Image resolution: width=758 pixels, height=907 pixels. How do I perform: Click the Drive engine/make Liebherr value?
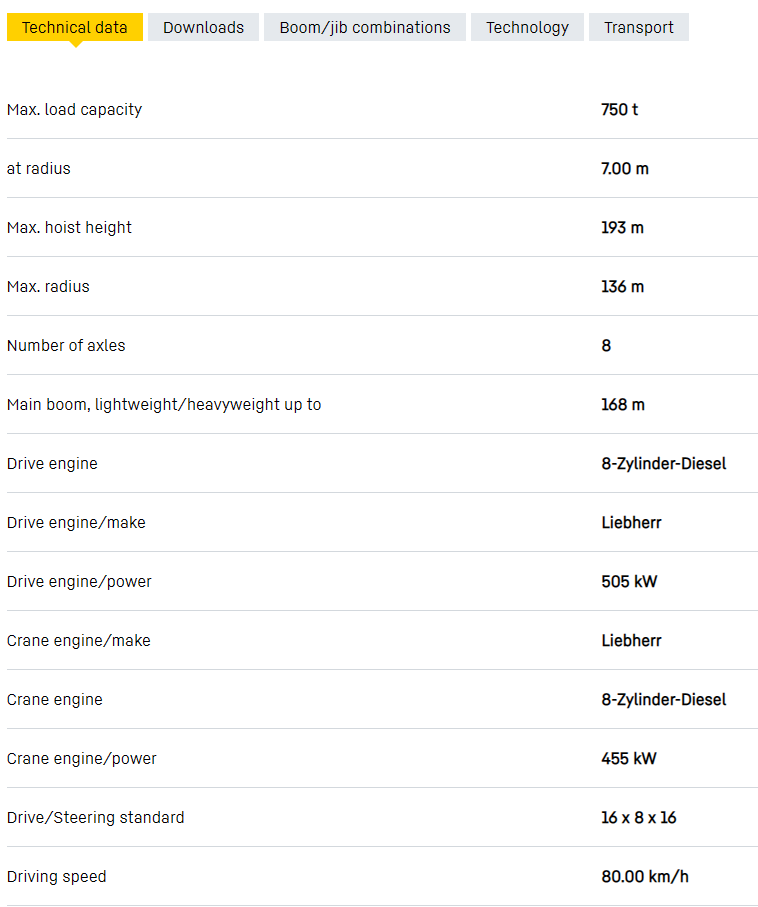click(631, 522)
